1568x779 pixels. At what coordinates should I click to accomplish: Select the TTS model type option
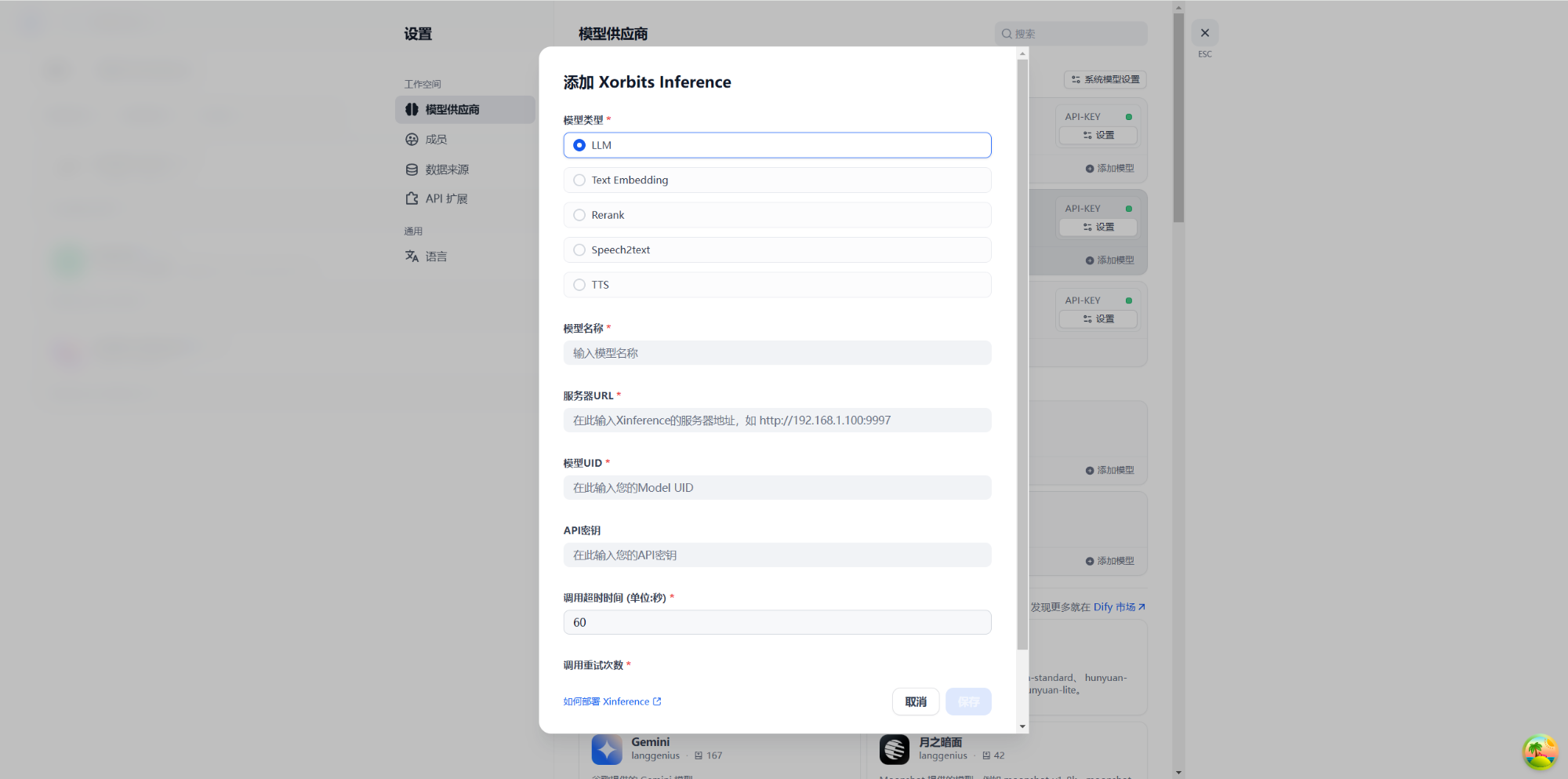[777, 285]
